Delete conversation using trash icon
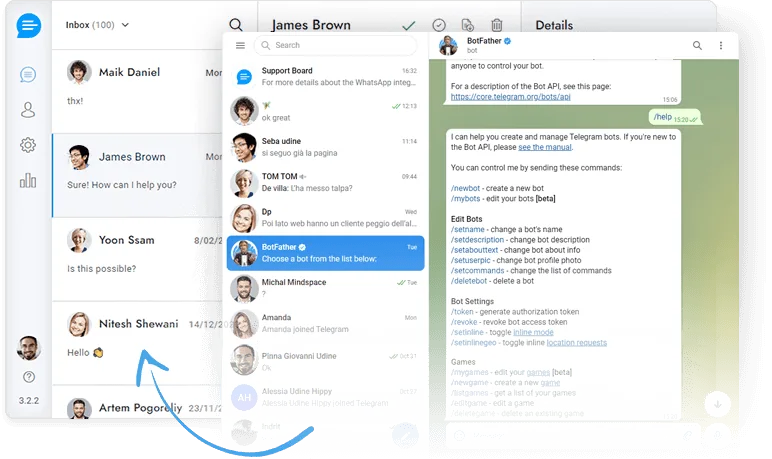The height and width of the screenshot is (459, 772). 497,25
